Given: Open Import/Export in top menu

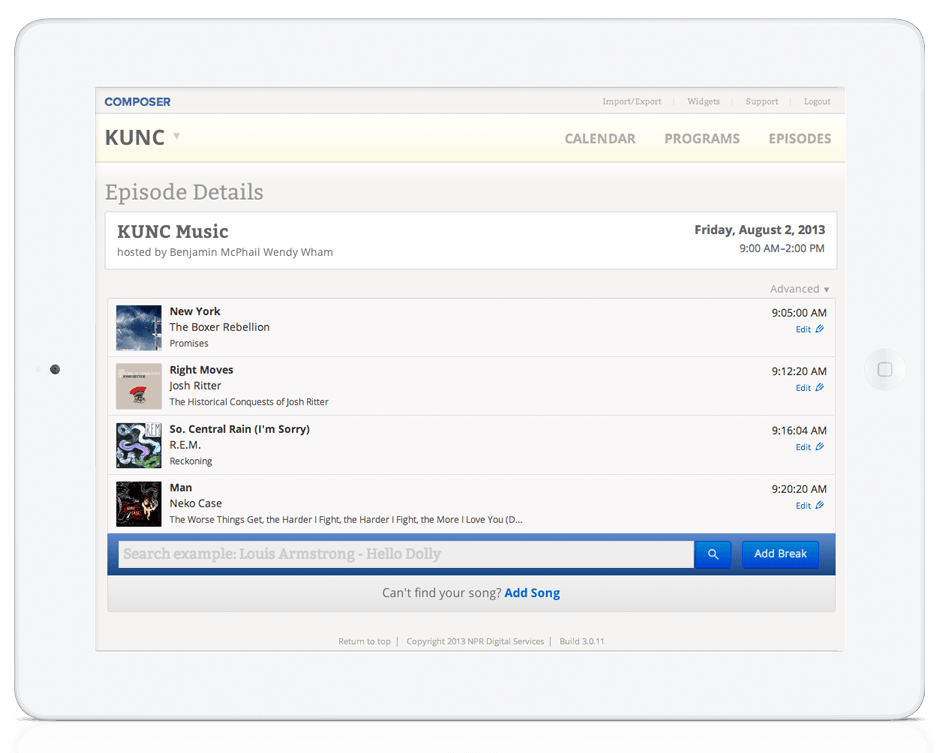Looking at the screenshot, I should point(631,102).
